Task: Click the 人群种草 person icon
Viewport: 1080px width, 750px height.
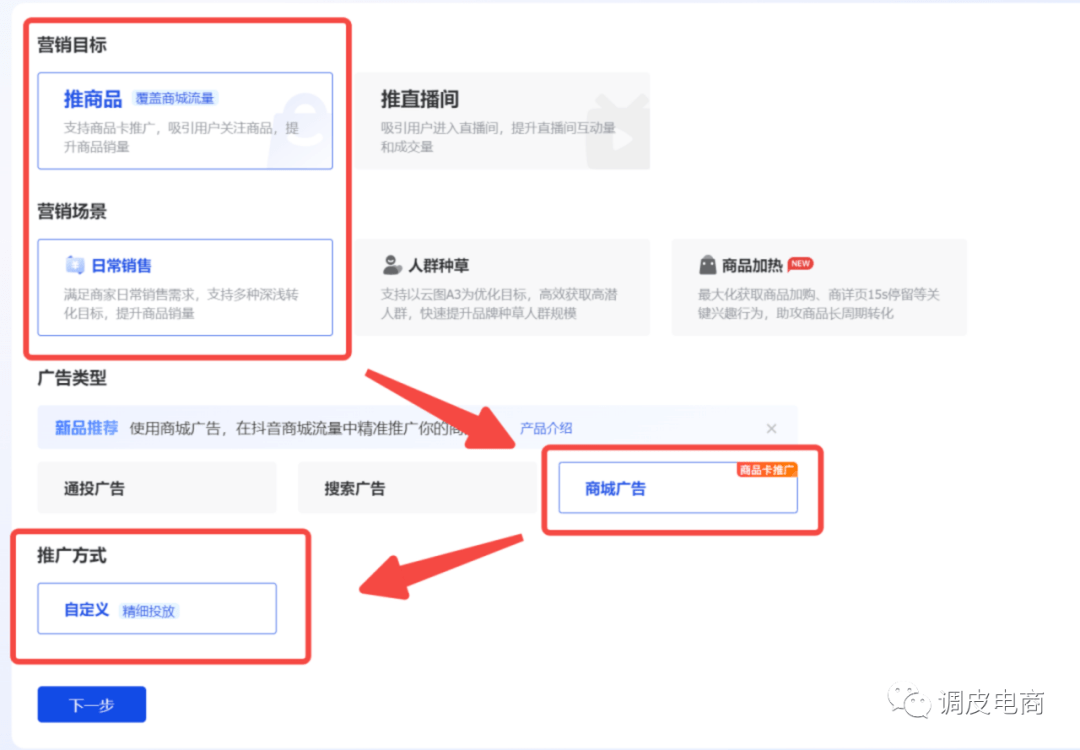Action: point(392,265)
